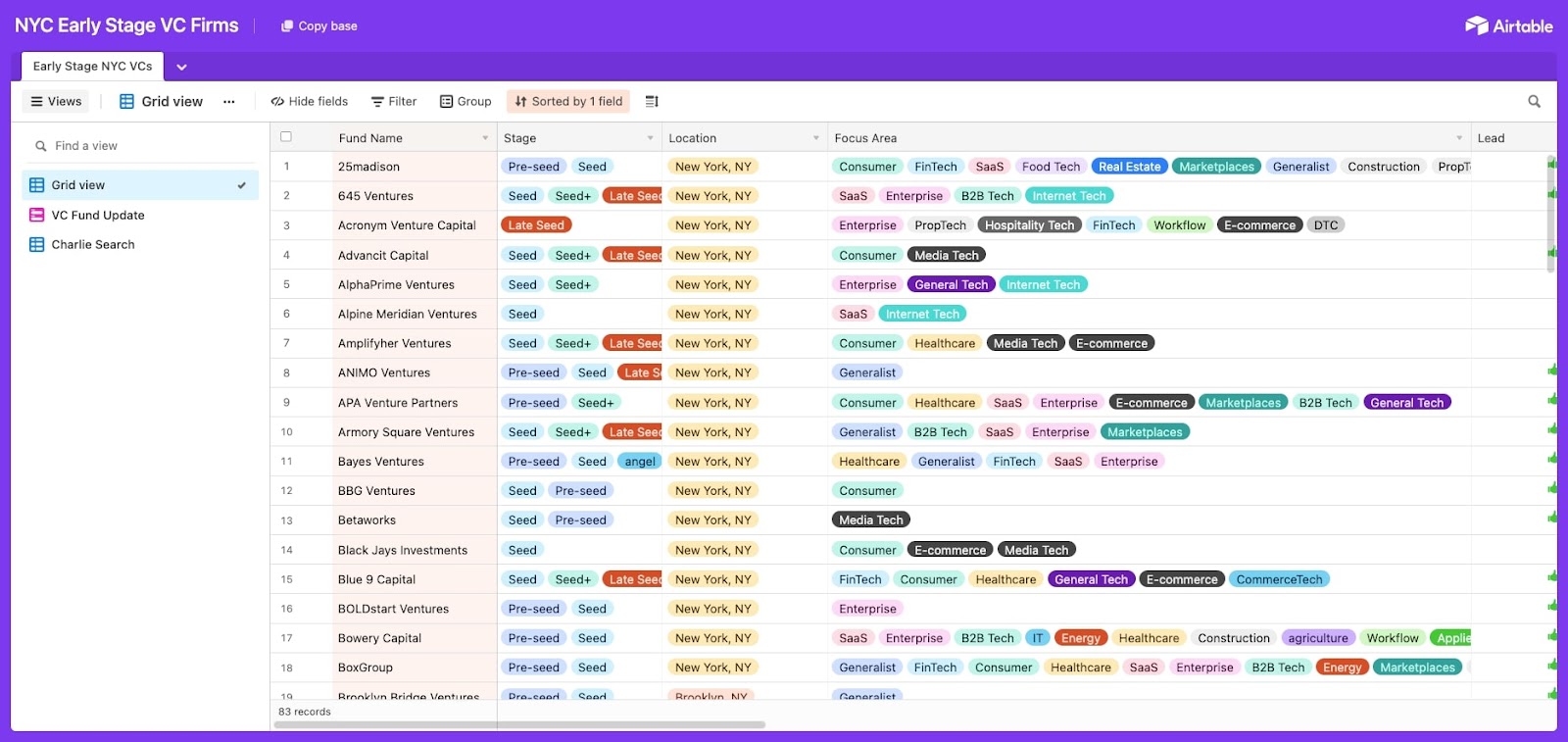Viewport: 1568px width, 742px height.
Task: Click the Sorted by 1 field button
Action: click(568, 101)
